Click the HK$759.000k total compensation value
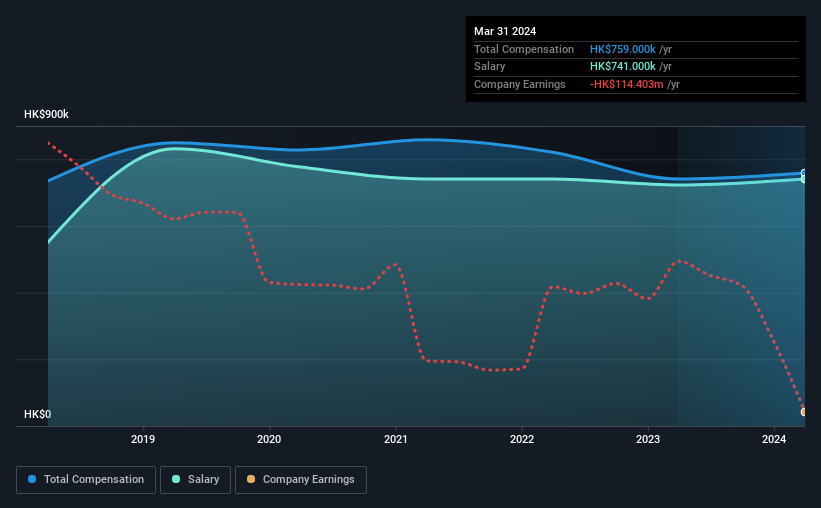This screenshot has width=821, height=508. coord(623,49)
